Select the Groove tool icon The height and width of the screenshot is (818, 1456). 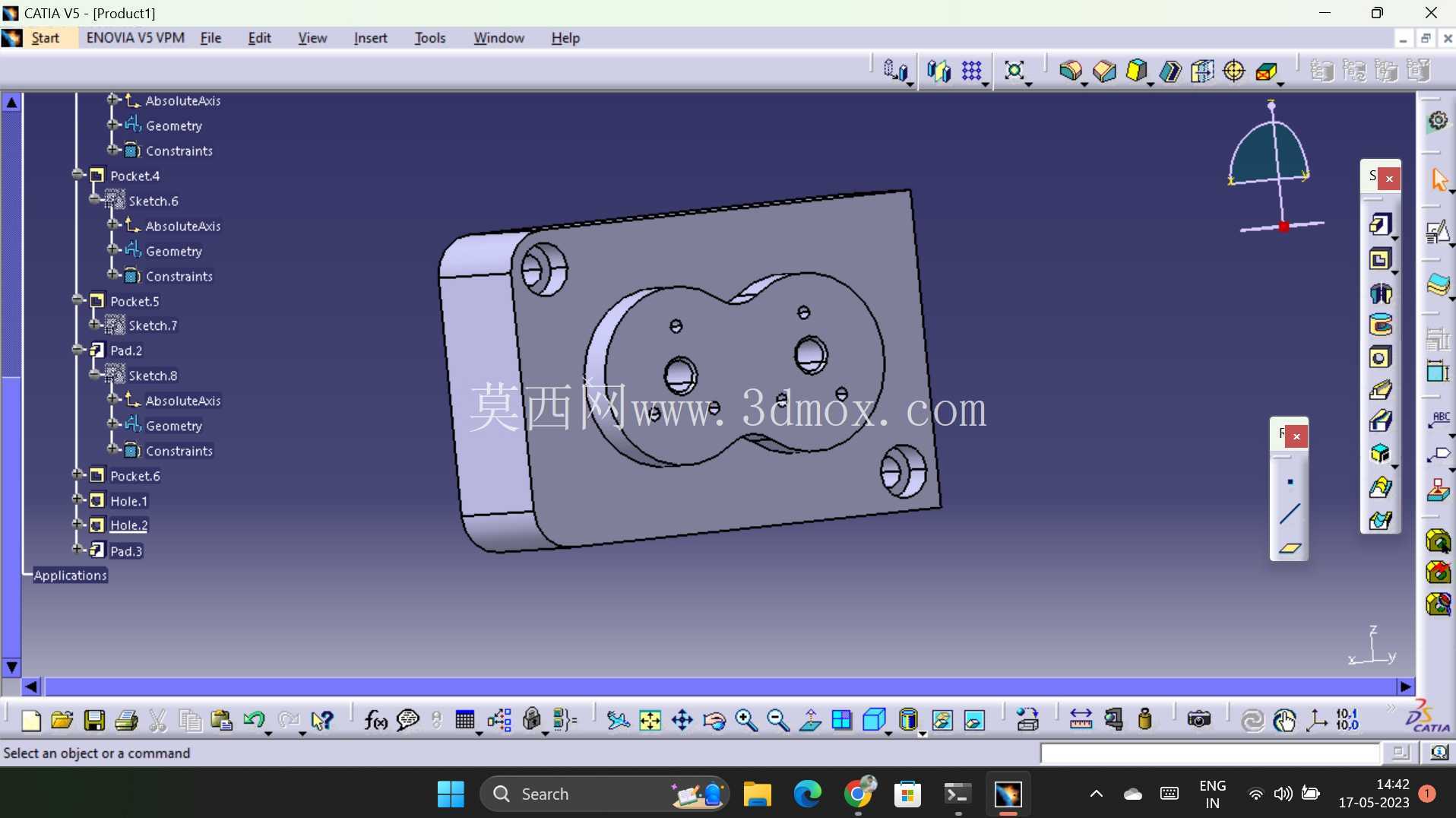coord(1380,325)
